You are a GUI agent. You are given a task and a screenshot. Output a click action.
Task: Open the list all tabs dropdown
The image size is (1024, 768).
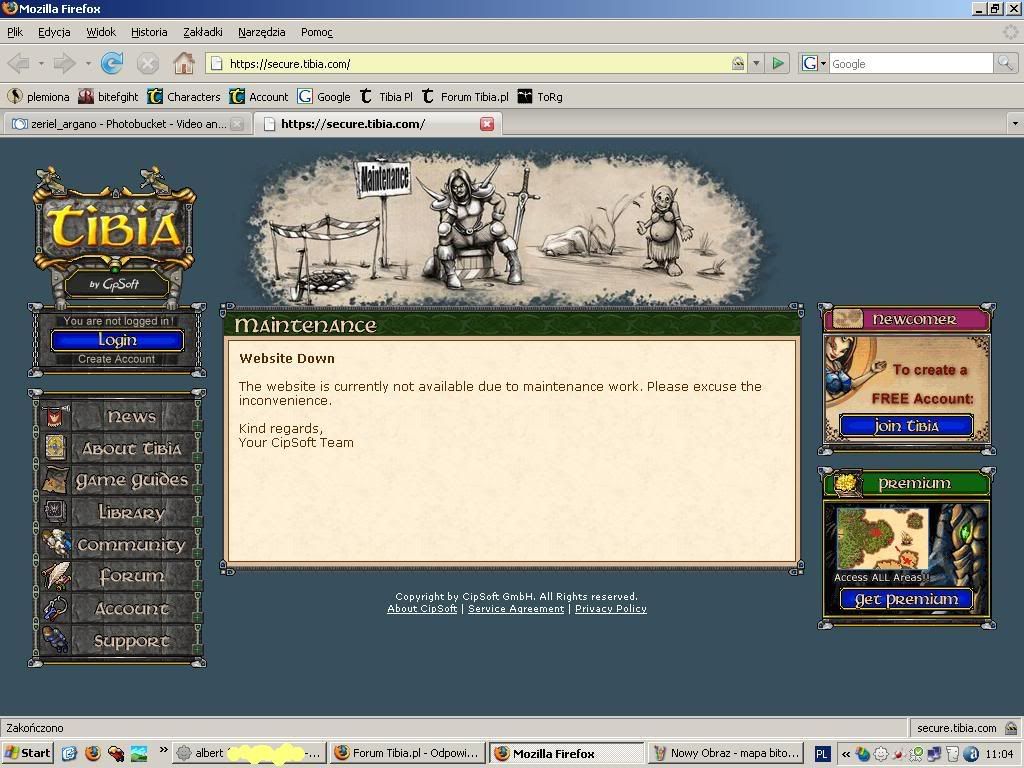[x=1015, y=123]
